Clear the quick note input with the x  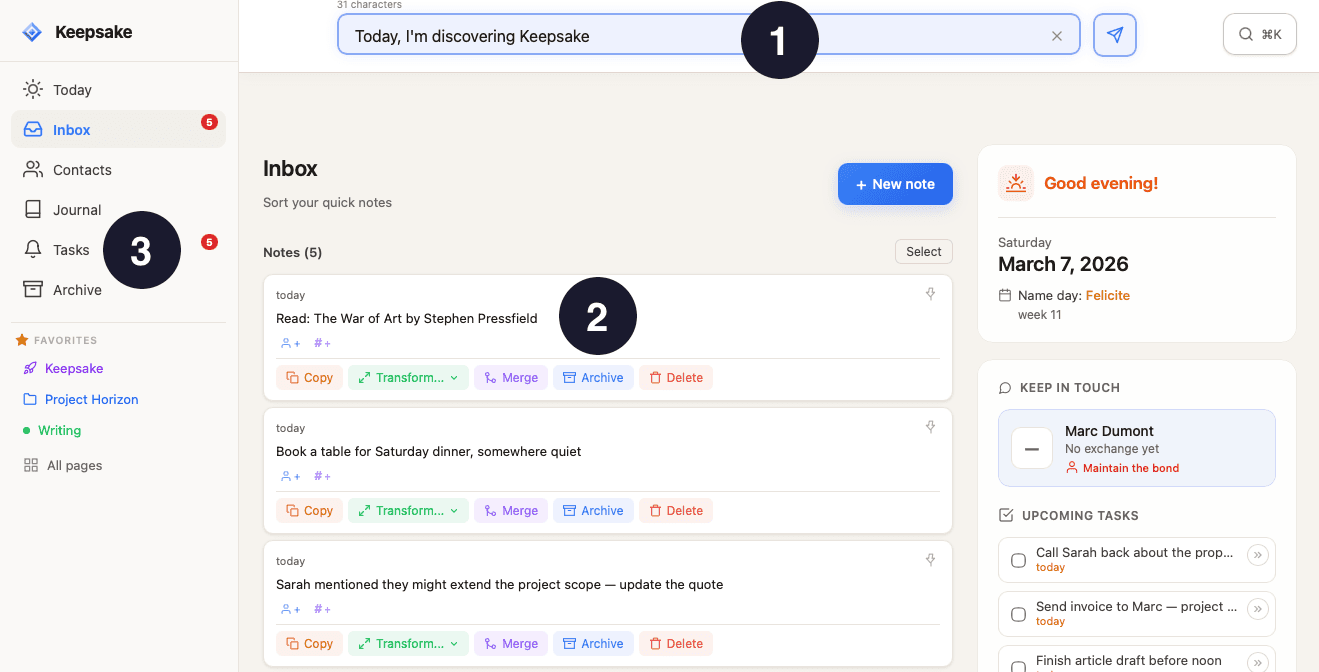click(1057, 35)
